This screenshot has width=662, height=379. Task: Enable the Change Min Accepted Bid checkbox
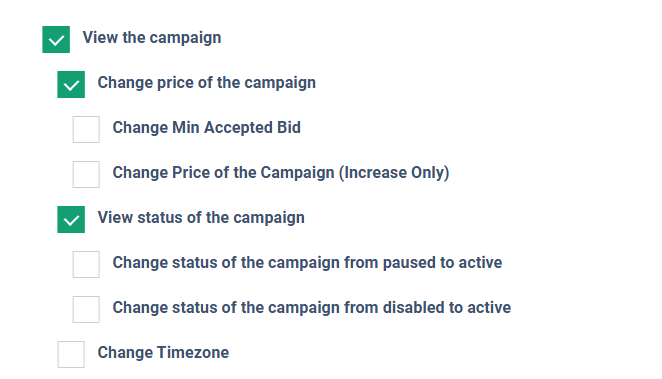86,130
